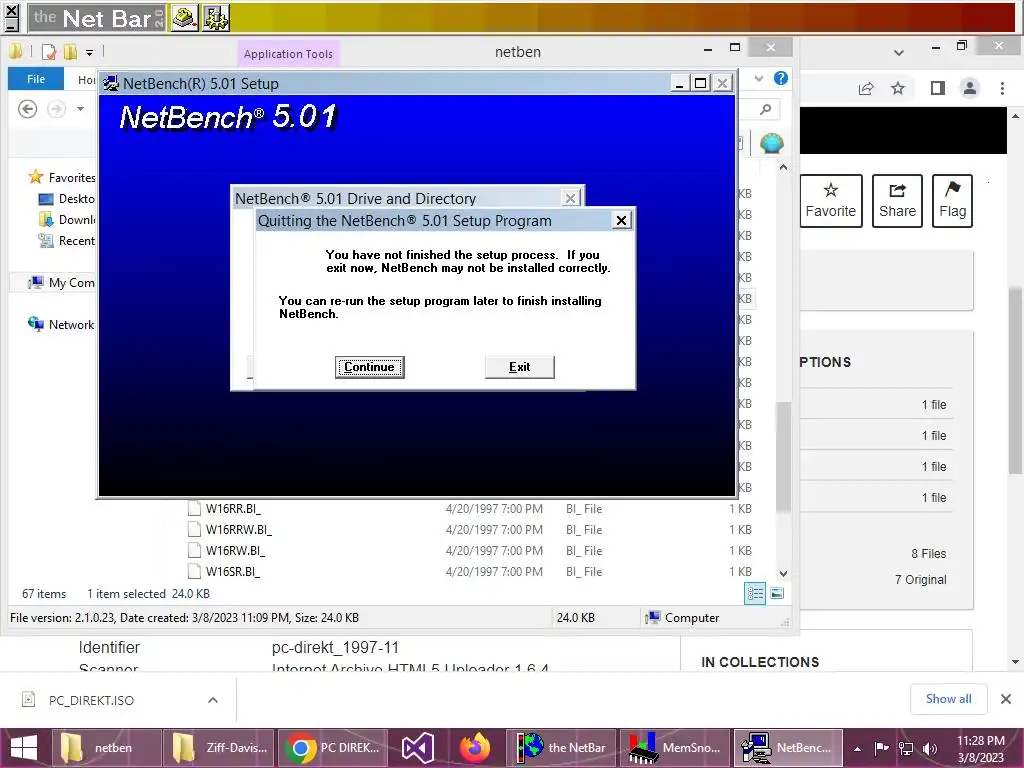Expand the Explorer ribbon chevron
Screen dimensions: 1024x768
[x=759, y=78]
